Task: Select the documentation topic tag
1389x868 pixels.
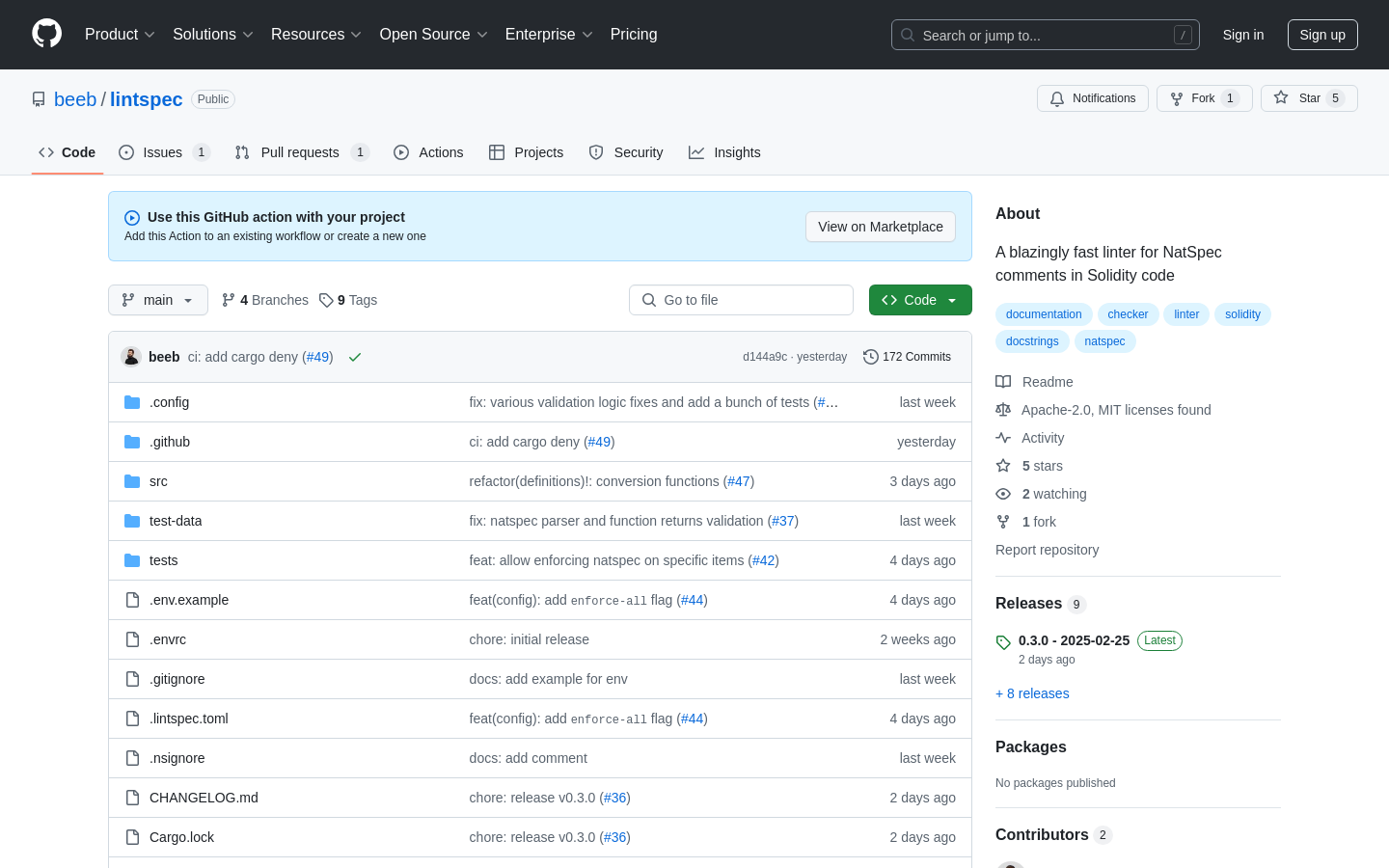Action: pyautogui.click(x=1044, y=314)
